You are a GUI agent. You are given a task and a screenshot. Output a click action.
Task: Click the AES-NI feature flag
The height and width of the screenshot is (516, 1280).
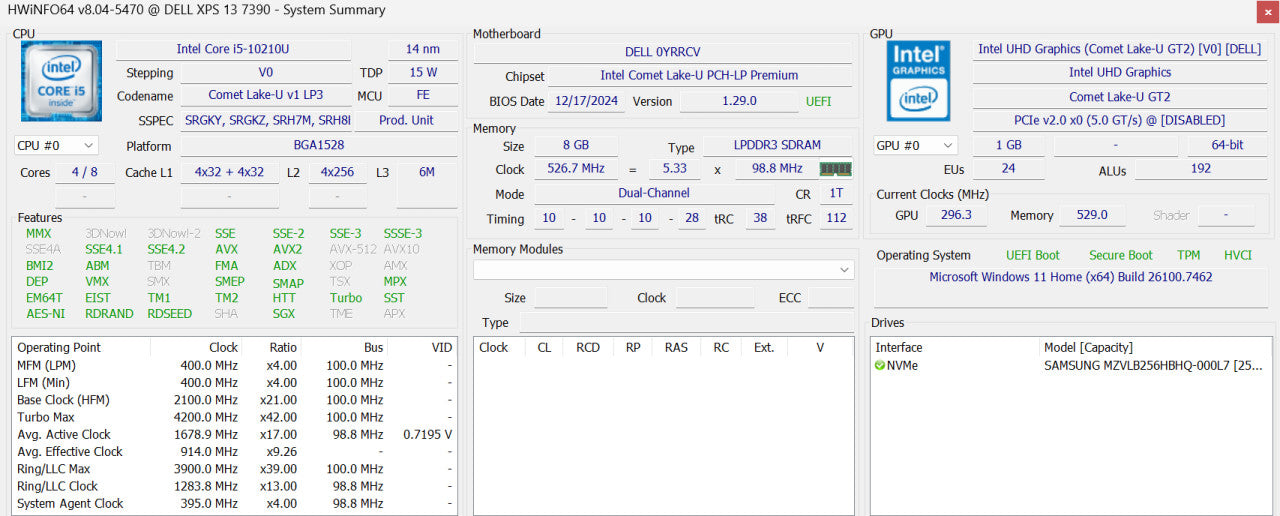pyautogui.click(x=45, y=314)
